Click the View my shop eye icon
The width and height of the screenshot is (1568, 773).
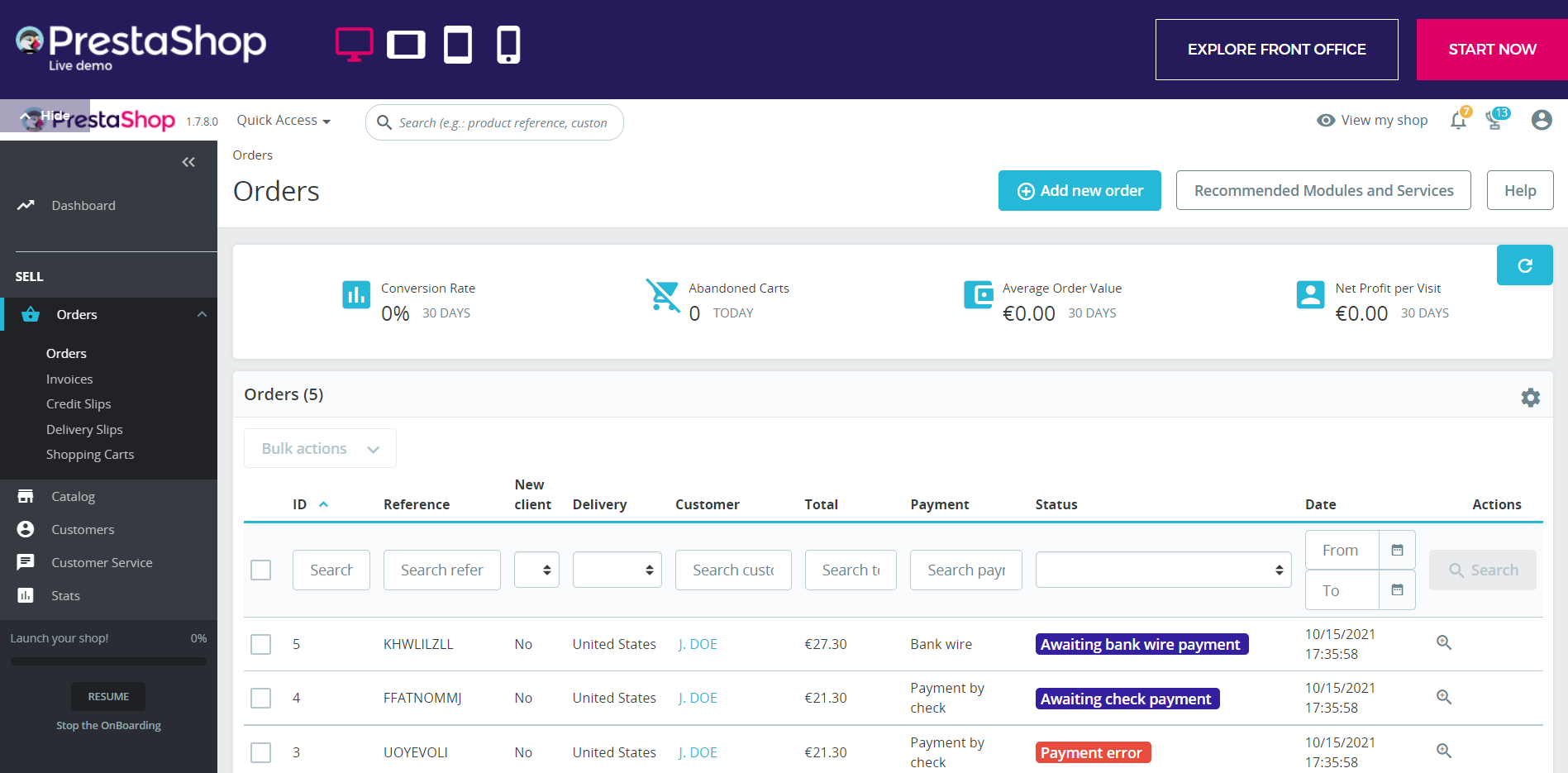[x=1326, y=121]
